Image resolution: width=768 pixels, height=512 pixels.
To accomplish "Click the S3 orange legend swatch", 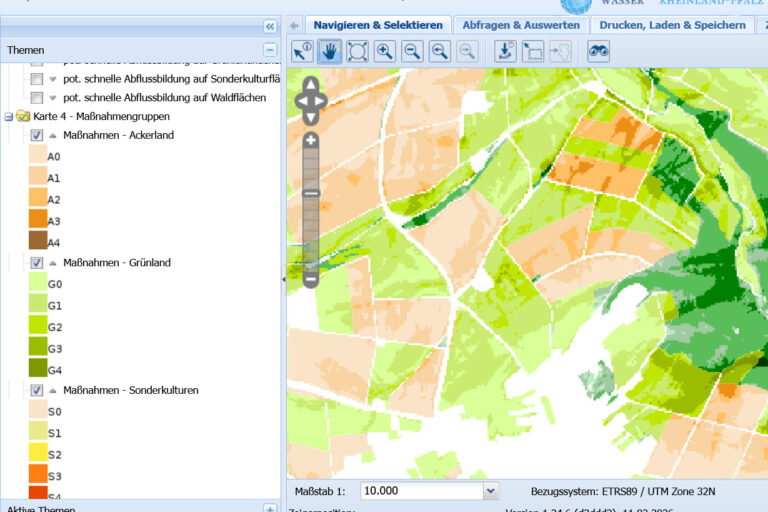I will [x=38, y=474].
